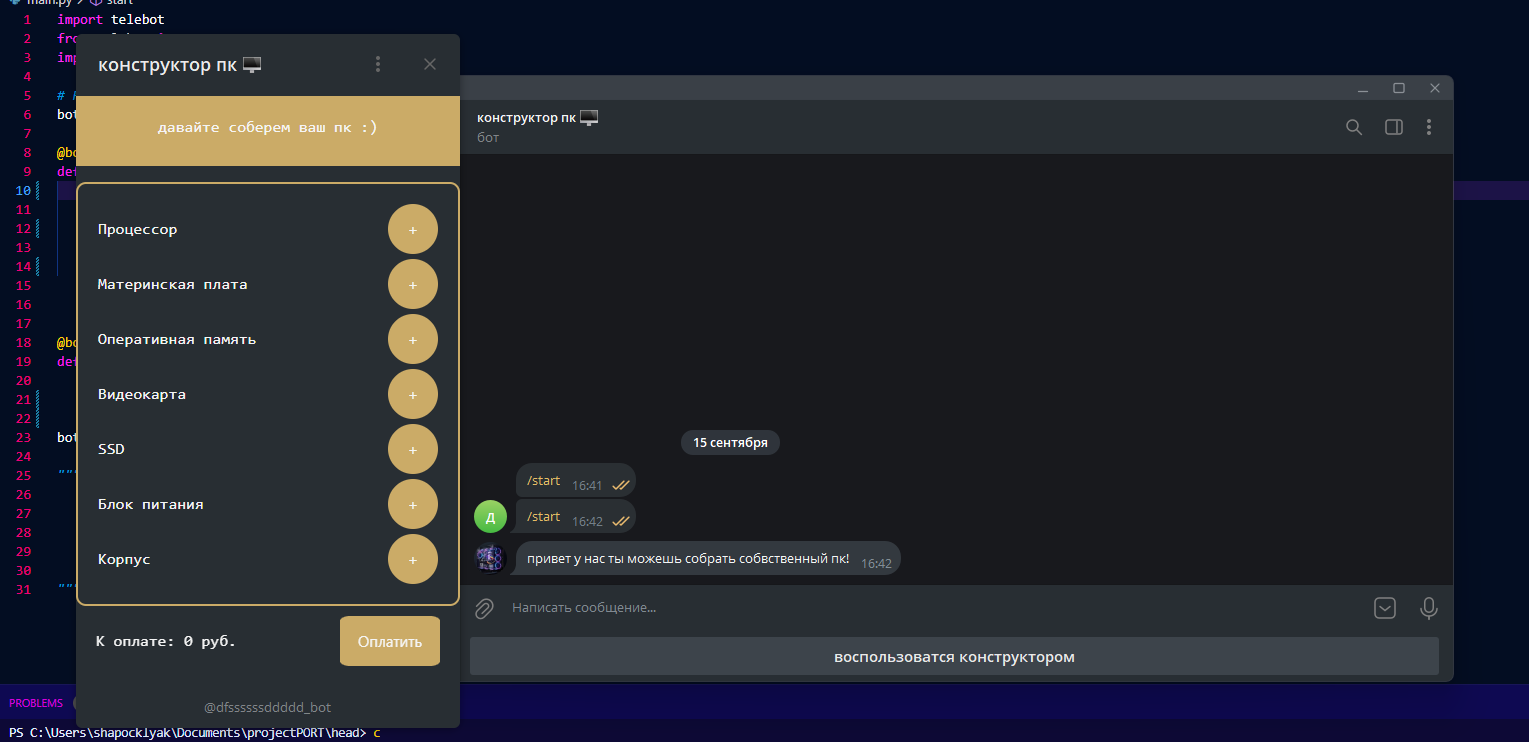Add an SSD with its plus button
Image resolution: width=1529 pixels, height=742 pixels.
coord(413,449)
